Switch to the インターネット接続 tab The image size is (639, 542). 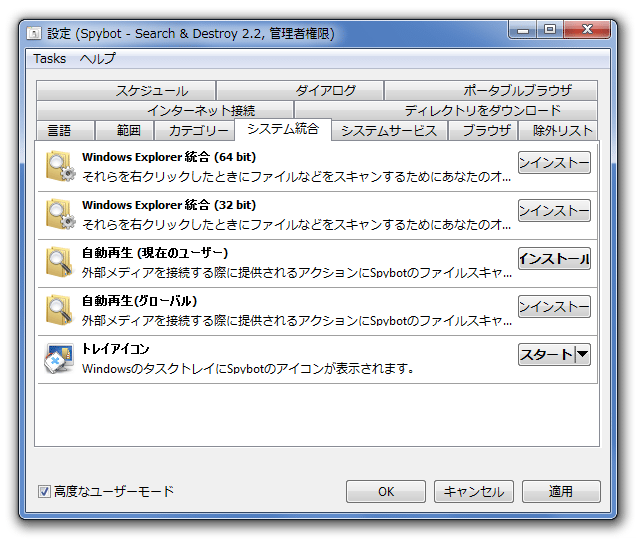[165, 110]
